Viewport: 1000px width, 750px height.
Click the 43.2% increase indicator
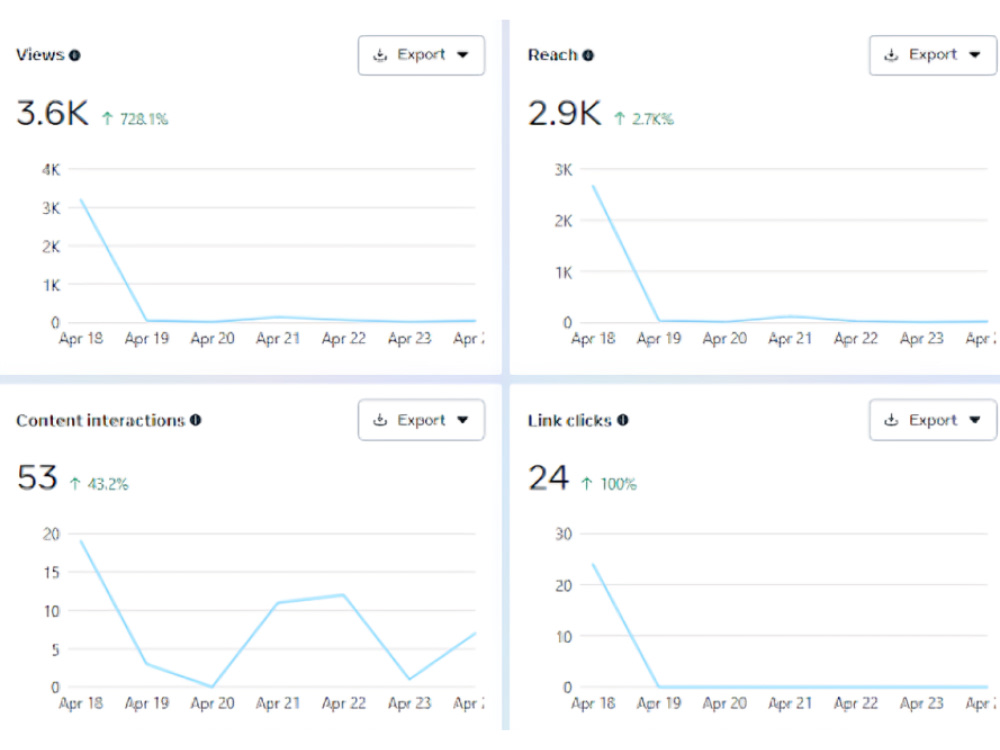[x=99, y=484]
